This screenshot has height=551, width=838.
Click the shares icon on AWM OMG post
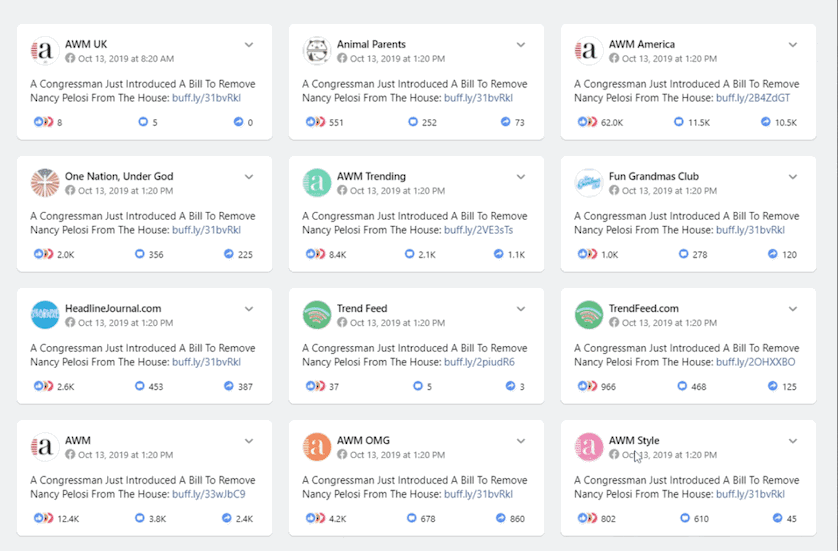pos(500,518)
